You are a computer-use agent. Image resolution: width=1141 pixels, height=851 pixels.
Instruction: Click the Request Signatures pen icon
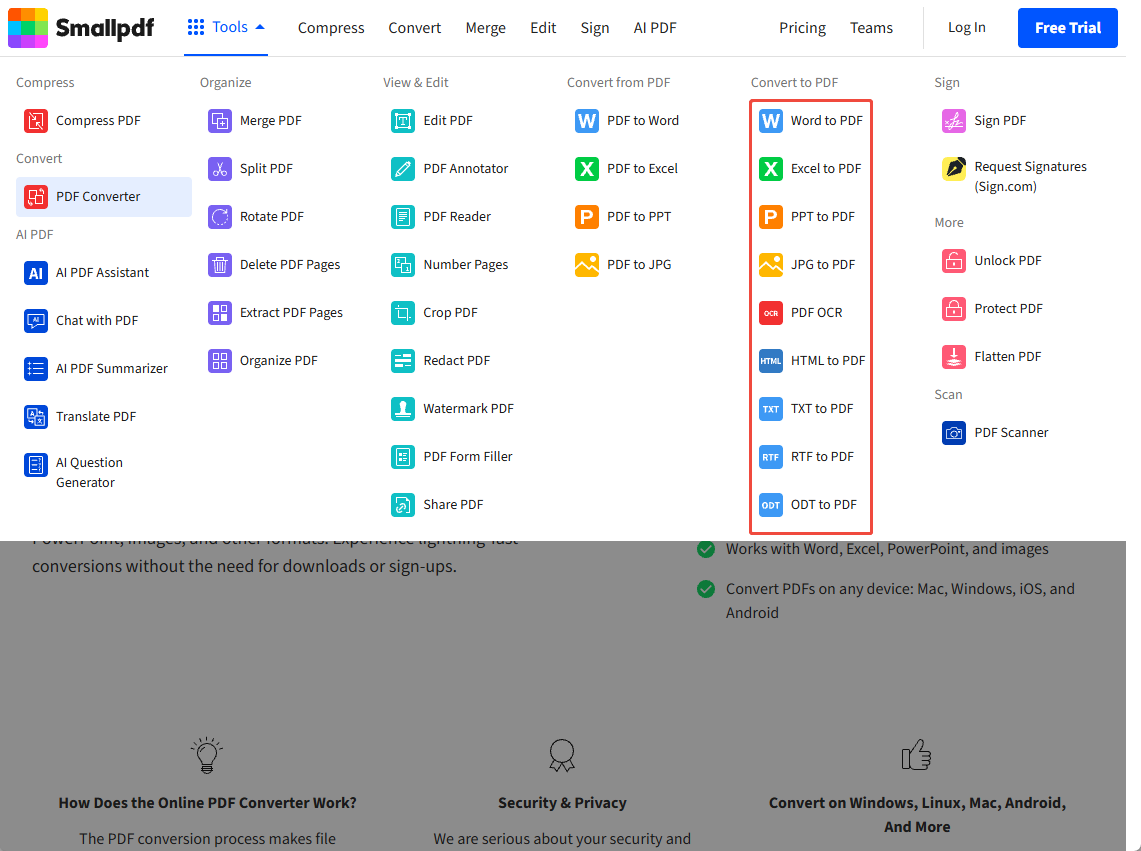coord(954,169)
